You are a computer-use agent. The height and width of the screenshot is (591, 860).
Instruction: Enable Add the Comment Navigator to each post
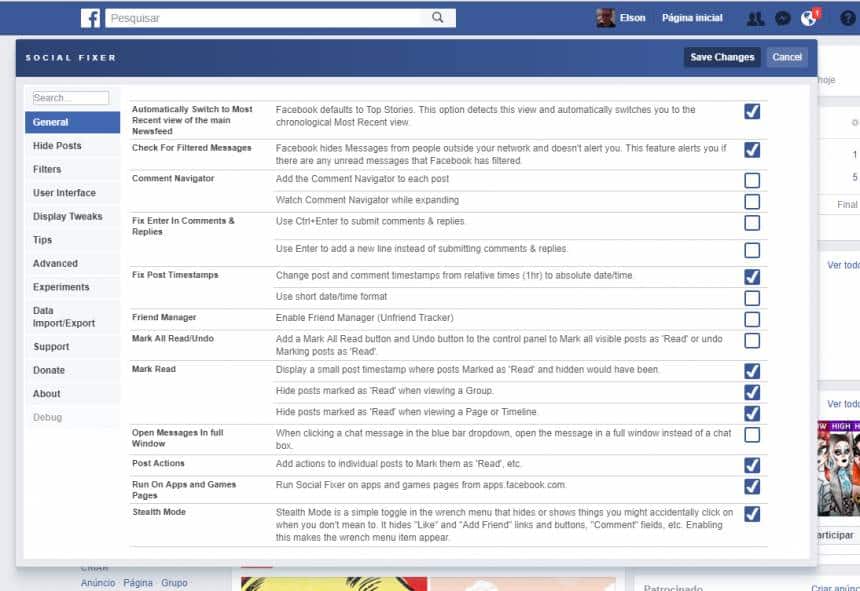[x=752, y=180]
